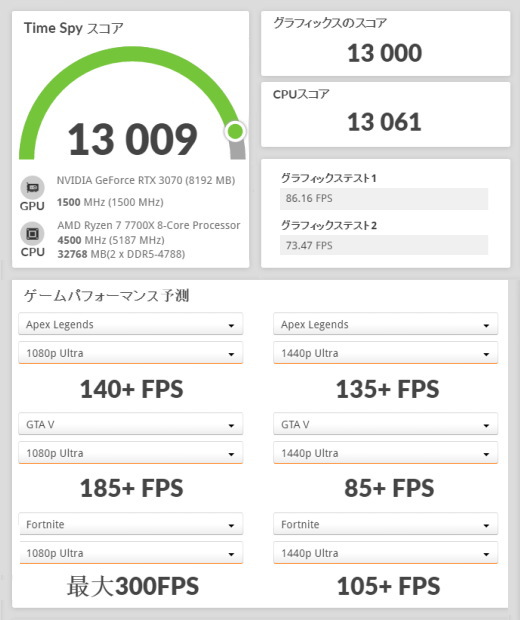Open the left GTA V game dropdown

tap(130, 424)
